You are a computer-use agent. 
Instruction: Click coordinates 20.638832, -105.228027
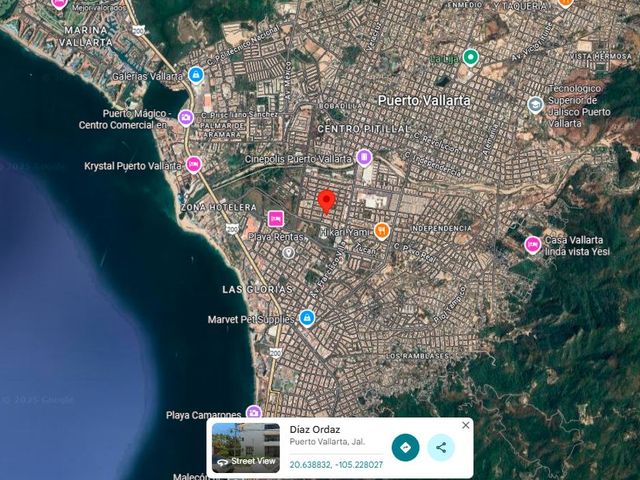click(336, 465)
